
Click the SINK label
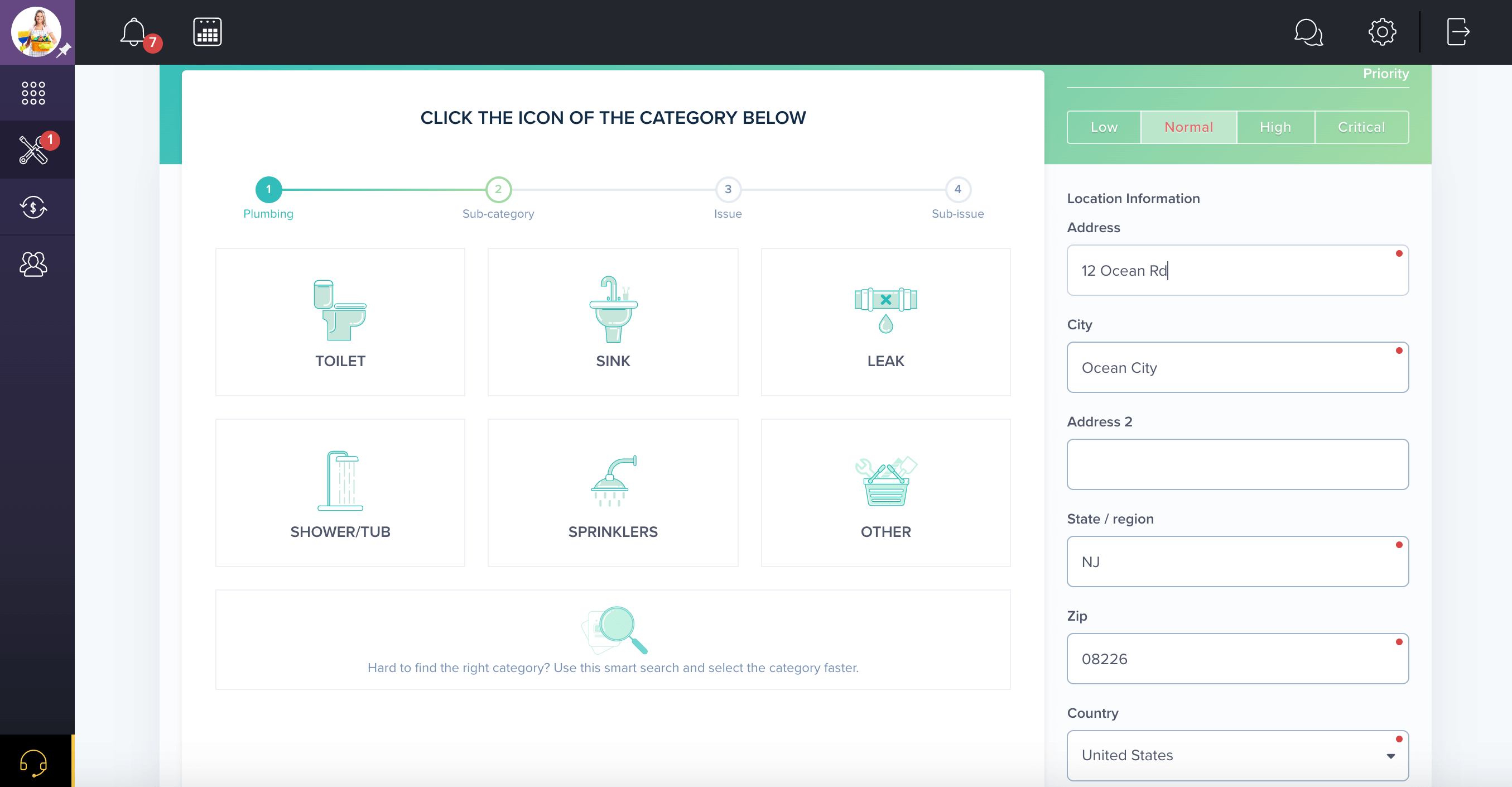click(613, 361)
